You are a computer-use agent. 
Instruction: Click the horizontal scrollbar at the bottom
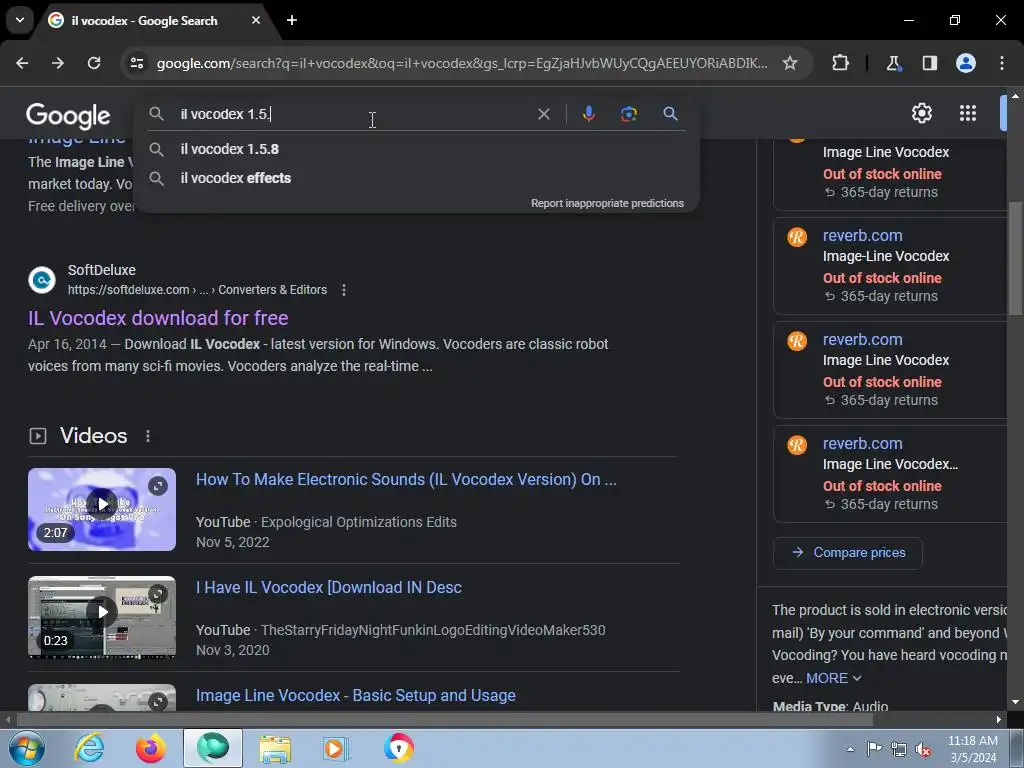pos(444,720)
